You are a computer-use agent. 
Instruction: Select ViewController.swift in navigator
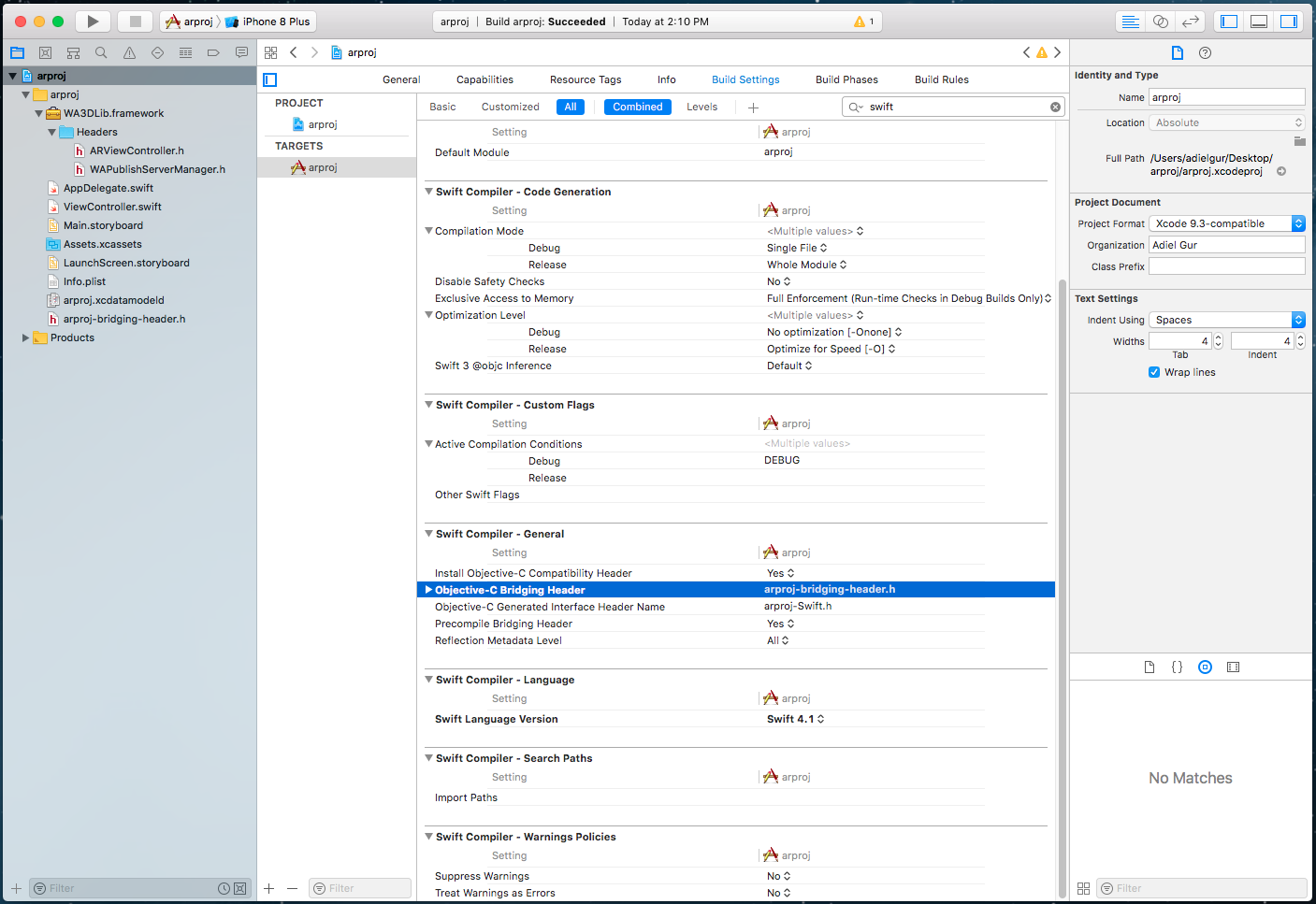point(112,208)
